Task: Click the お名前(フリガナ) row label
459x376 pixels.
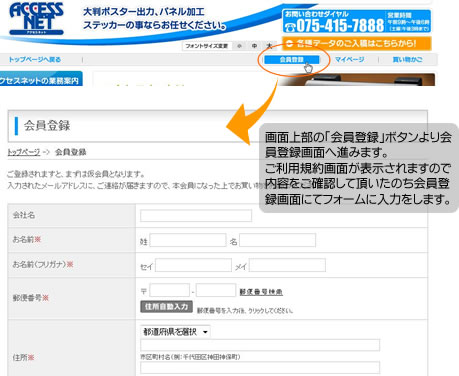Action: click(x=43, y=265)
